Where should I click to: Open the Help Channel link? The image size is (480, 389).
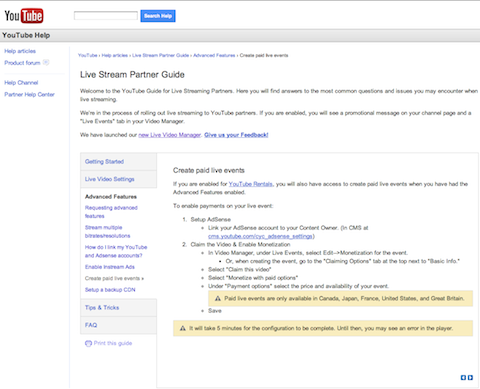click(21, 83)
